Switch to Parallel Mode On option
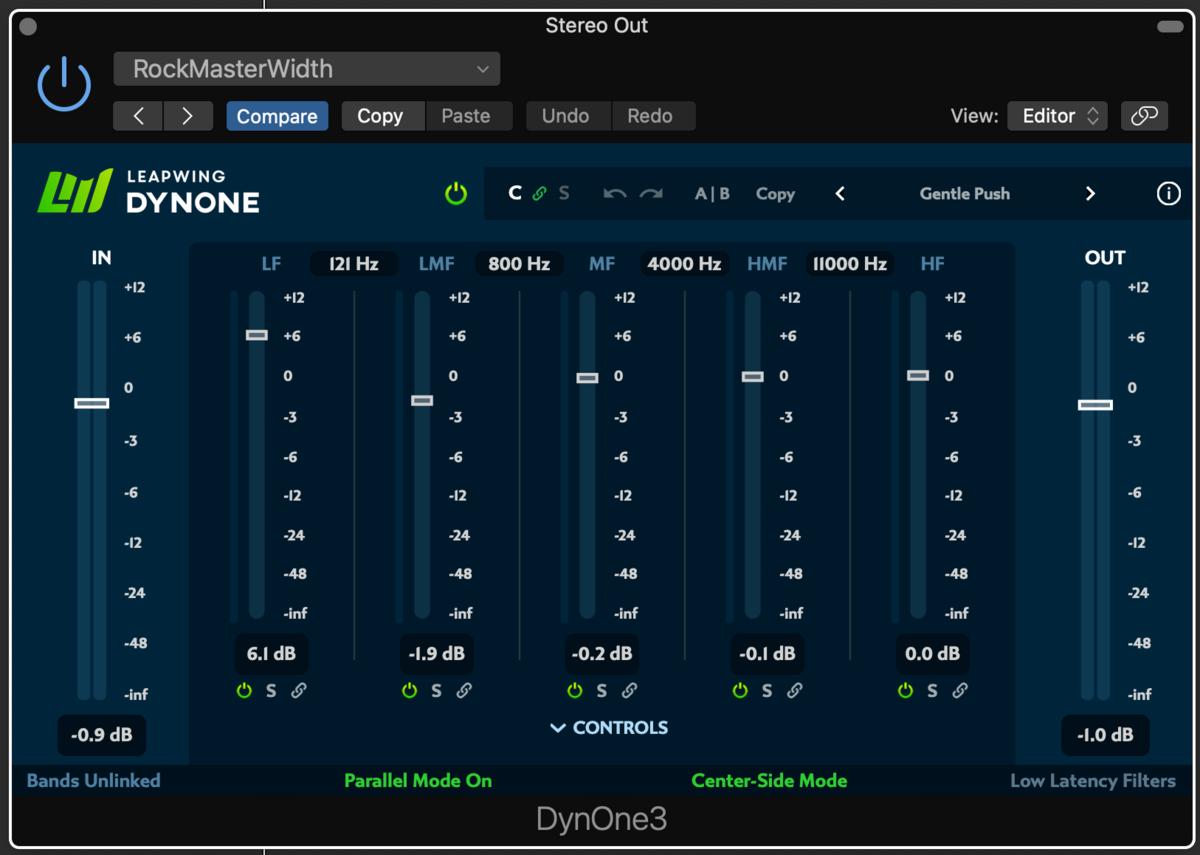Screen dimensions: 1200x855 pyautogui.click(x=418, y=781)
